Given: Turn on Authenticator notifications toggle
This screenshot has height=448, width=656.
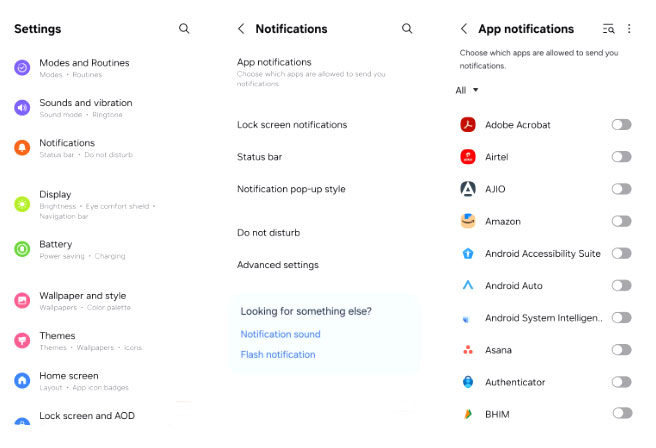Looking at the screenshot, I should [x=621, y=382].
